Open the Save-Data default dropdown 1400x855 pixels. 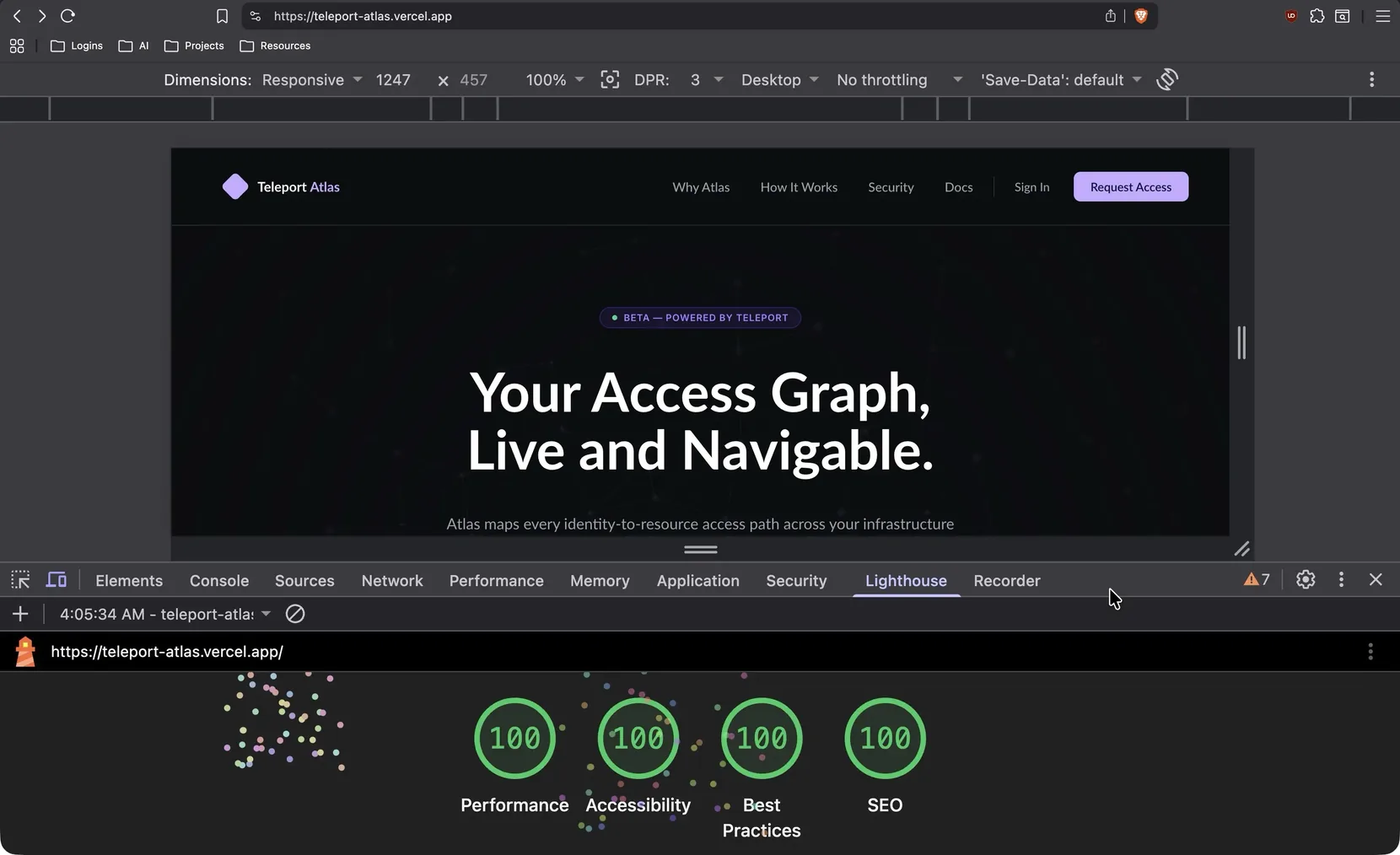pyautogui.click(x=1061, y=79)
